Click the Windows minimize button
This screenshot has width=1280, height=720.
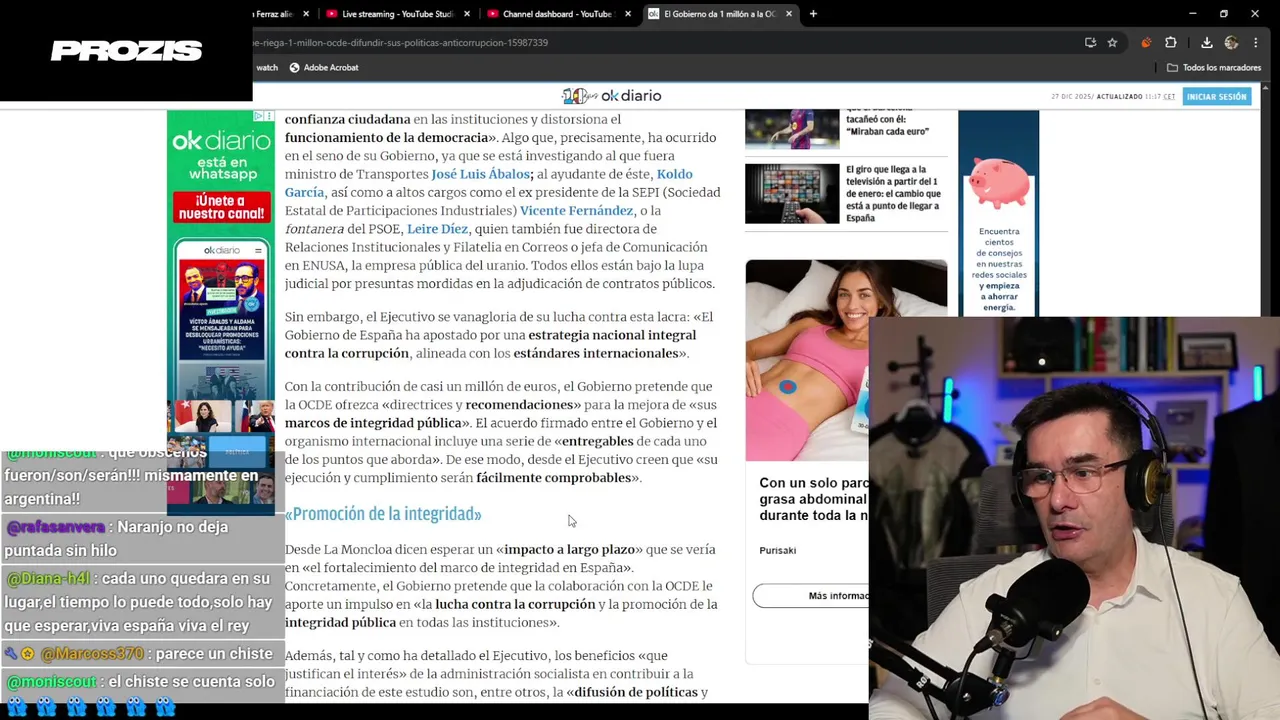(1192, 14)
